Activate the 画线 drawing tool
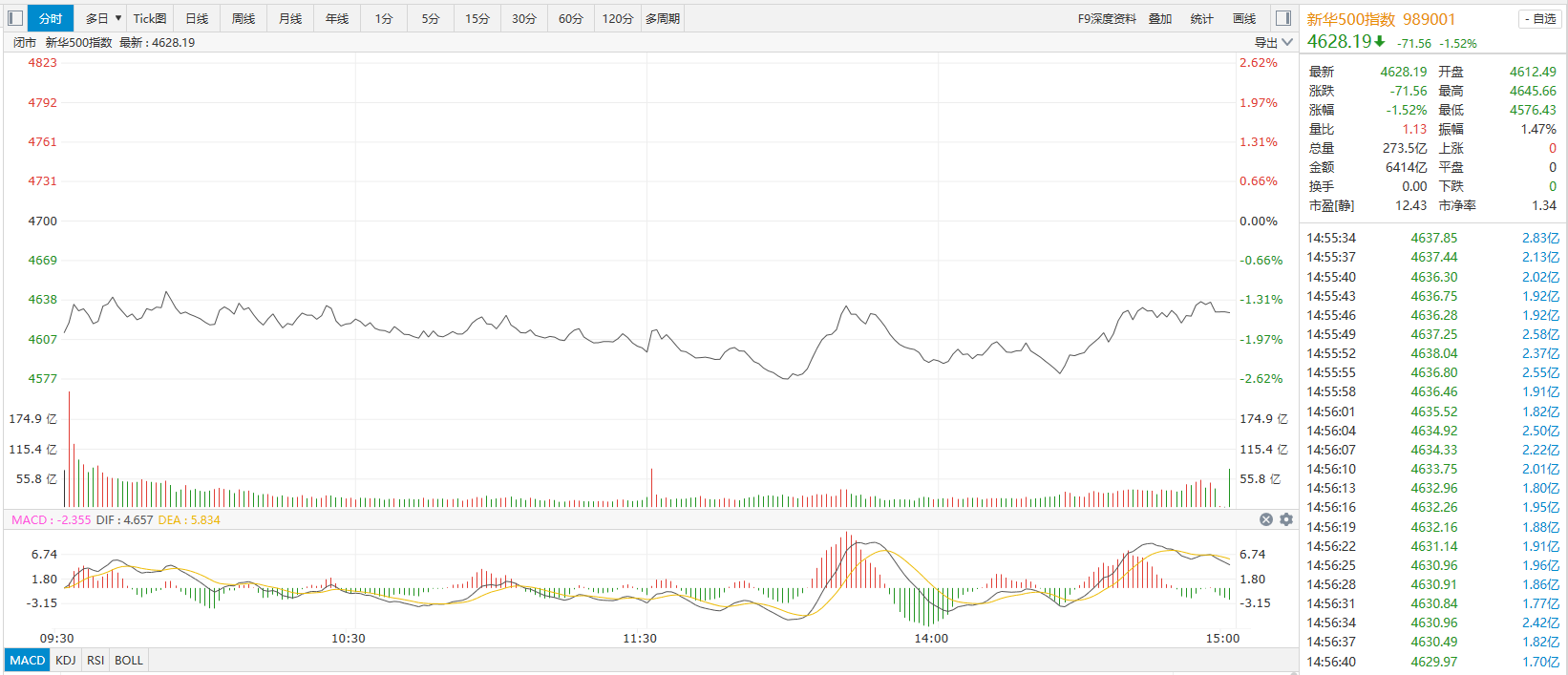 pyautogui.click(x=1244, y=18)
